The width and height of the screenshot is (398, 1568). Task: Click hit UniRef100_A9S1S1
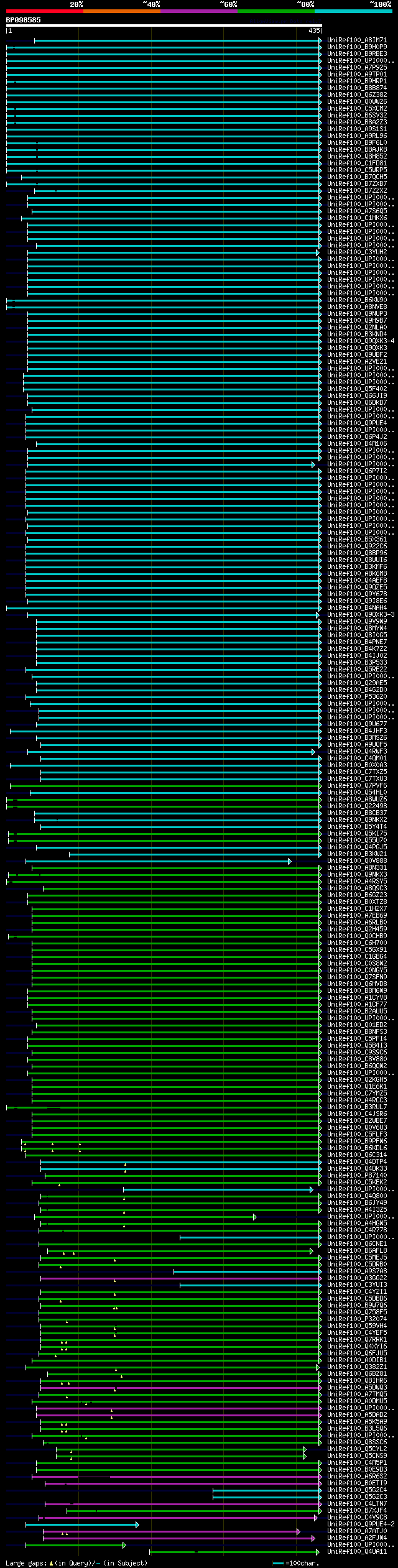coord(357,129)
